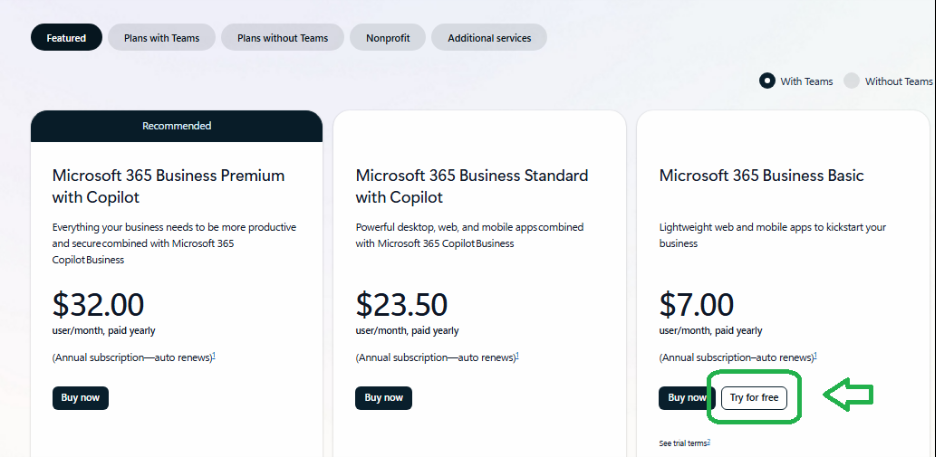This screenshot has width=936, height=457.
Task: Select the Featured tab
Action: click(66, 38)
